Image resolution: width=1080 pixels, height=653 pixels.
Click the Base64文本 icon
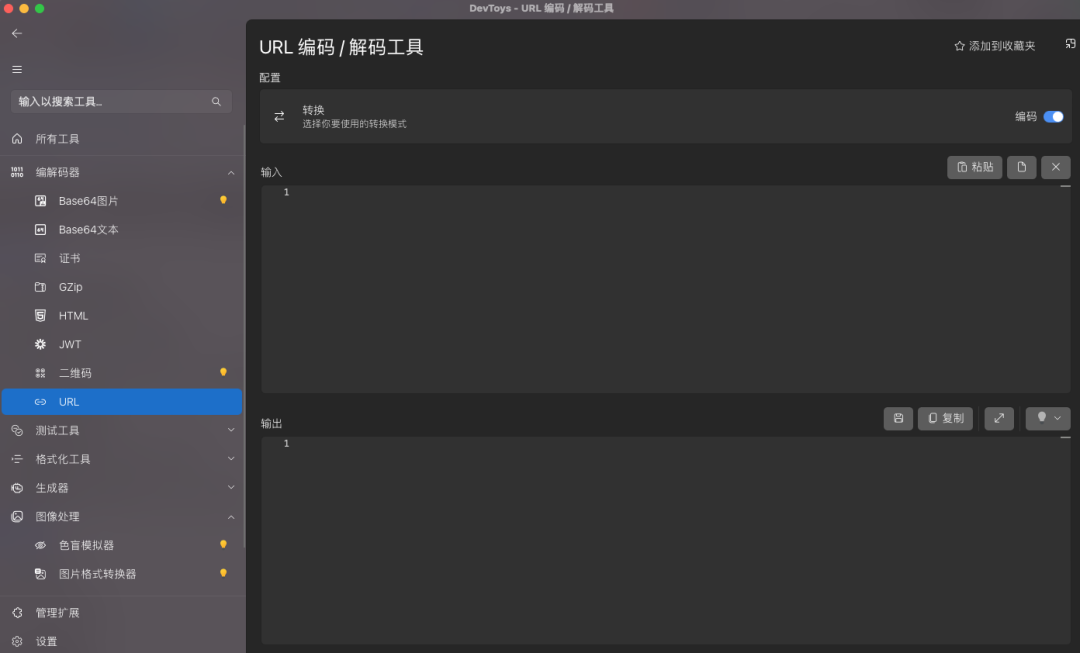tap(41, 230)
